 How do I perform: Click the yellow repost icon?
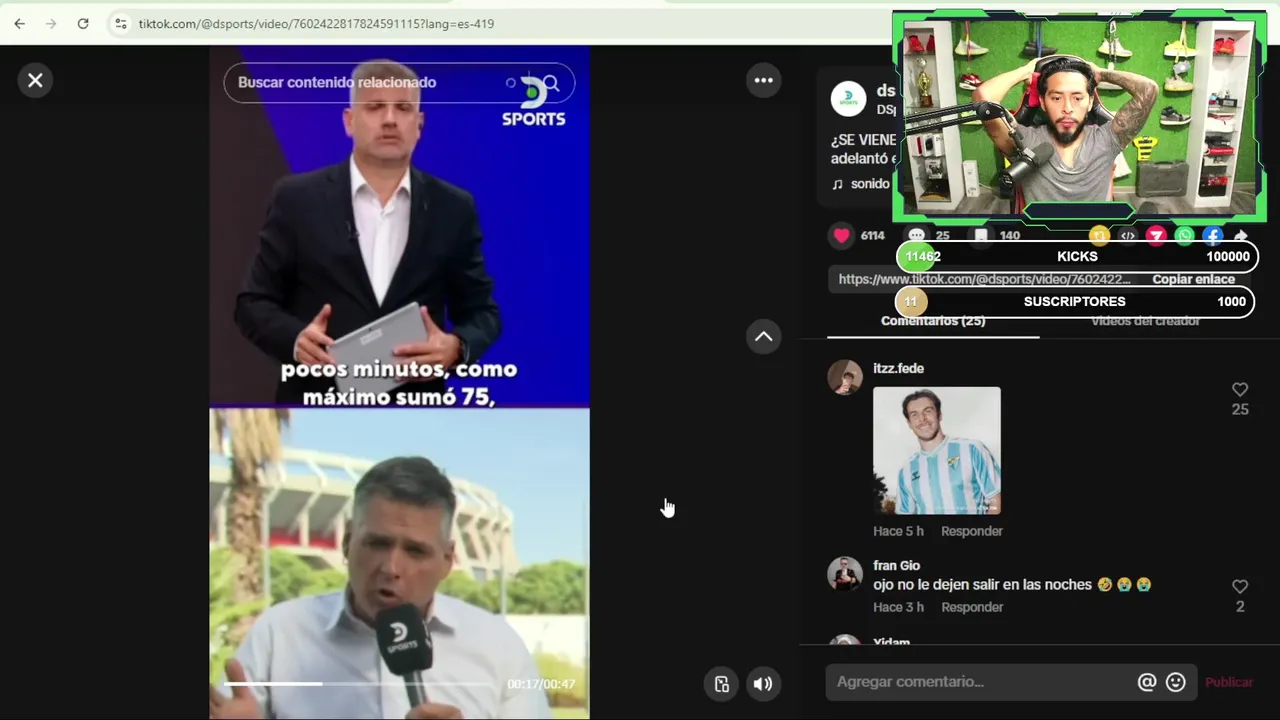(1099, 236)
